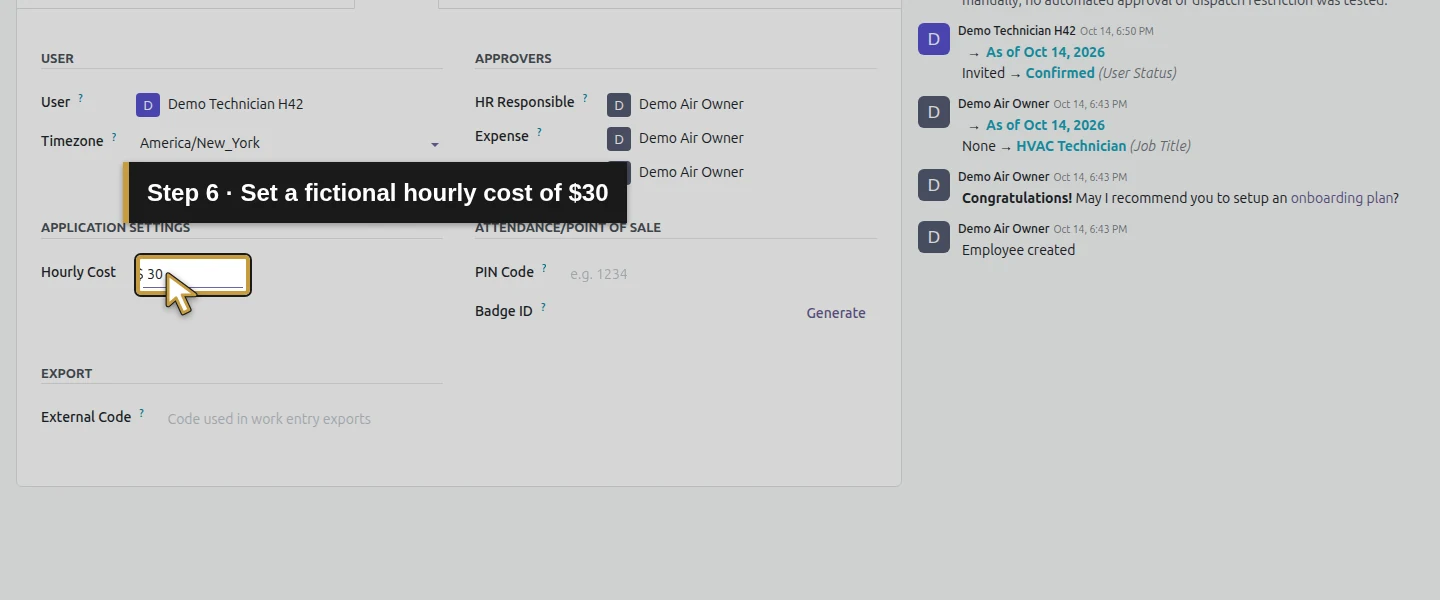This screenshot has height=600, width=1440.
Task: Click the Demo Technician H42 author name in chatter
Action: 1017,31
